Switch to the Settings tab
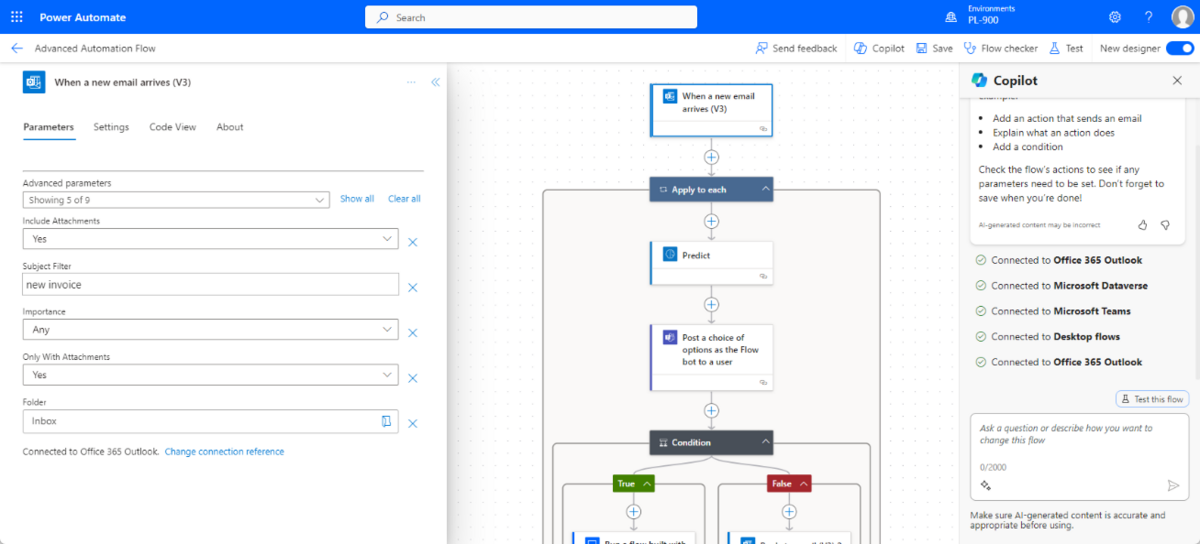 [x=111, y=127]
